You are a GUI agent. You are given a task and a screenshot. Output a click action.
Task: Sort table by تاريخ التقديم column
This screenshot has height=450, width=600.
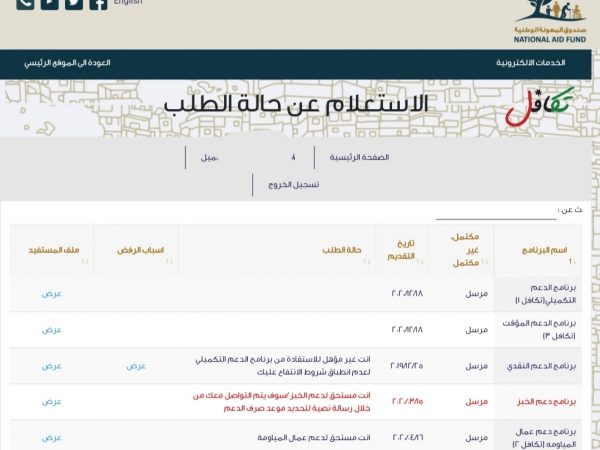[x=405, y=249]
